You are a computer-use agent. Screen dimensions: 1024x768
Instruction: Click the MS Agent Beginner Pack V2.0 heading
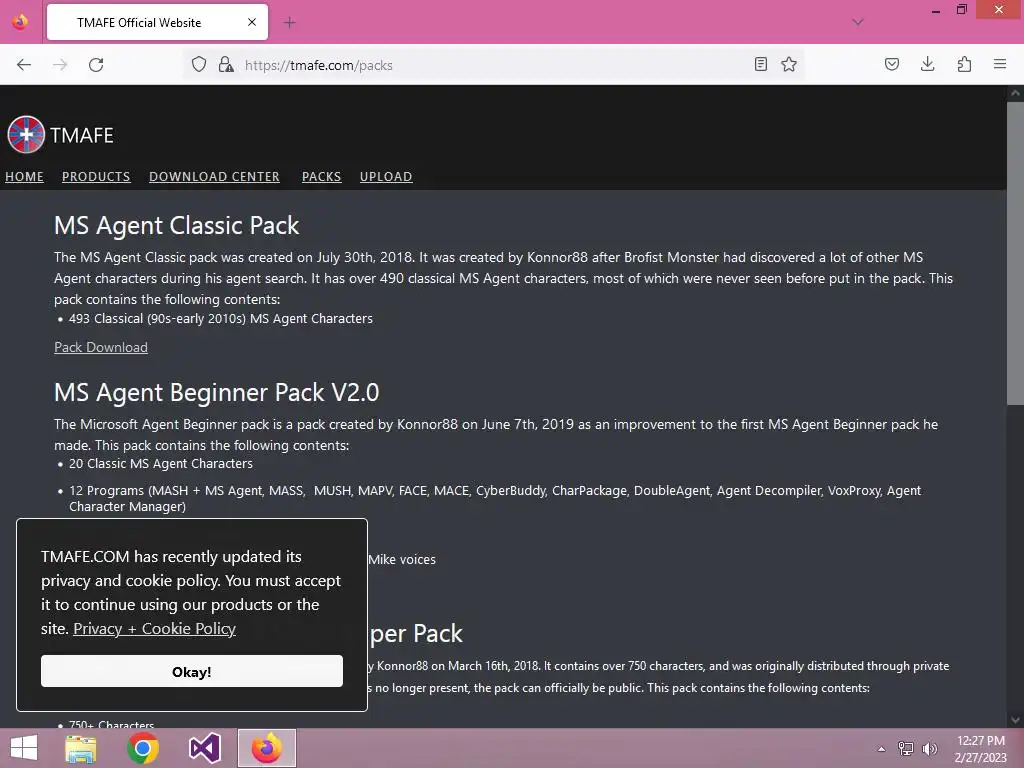pos(216,392)
